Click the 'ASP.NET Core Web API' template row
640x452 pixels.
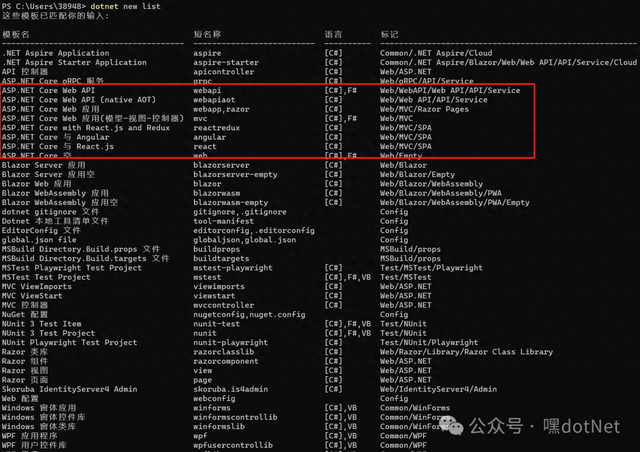pyautogui.click(x=48, y=90)
